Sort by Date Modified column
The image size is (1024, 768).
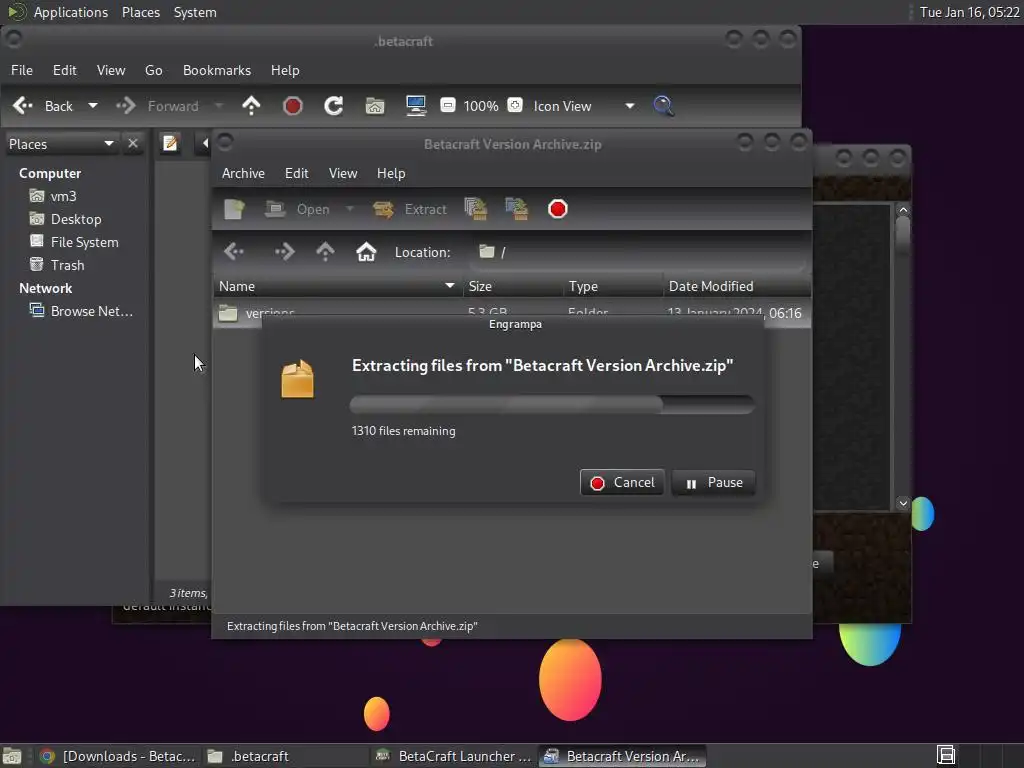(737, 286)
